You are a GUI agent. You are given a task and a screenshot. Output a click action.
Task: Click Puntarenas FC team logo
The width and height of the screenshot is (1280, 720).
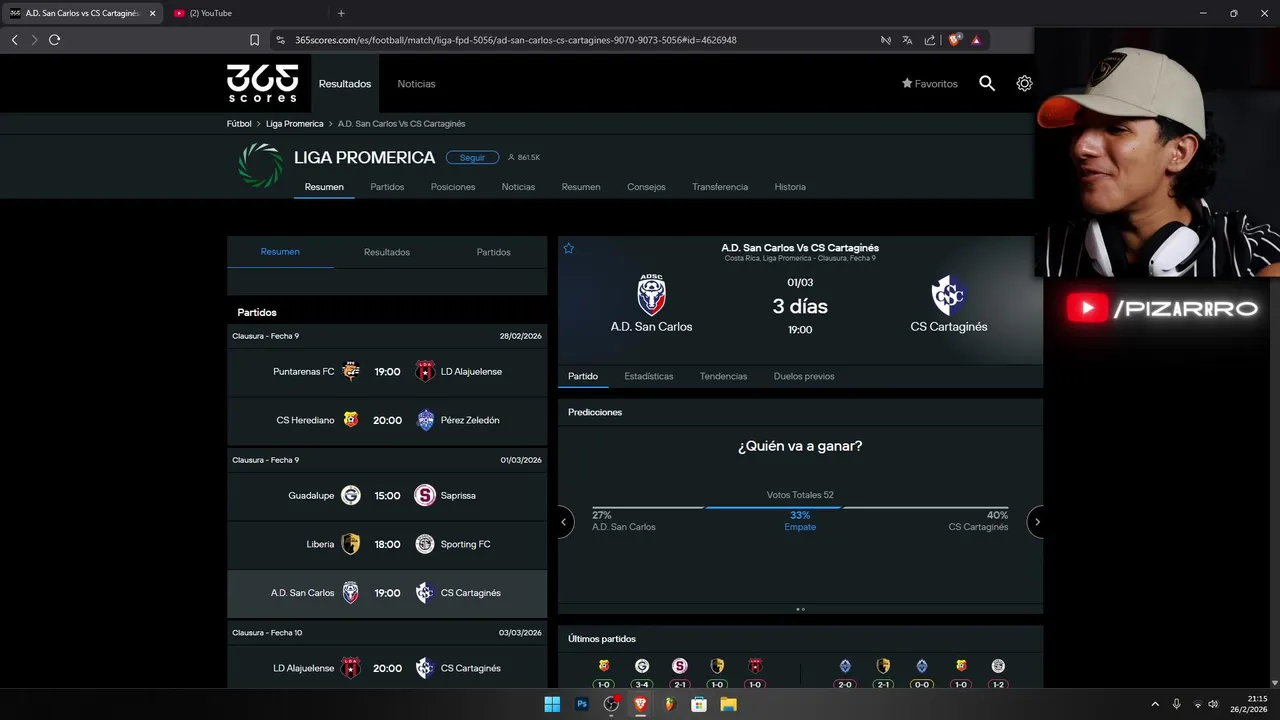[x=351, y=371]
